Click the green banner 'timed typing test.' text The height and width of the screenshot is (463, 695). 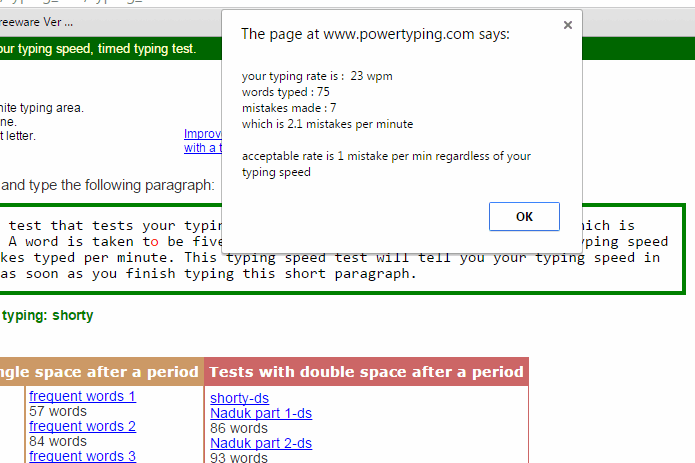click(147, 48)
